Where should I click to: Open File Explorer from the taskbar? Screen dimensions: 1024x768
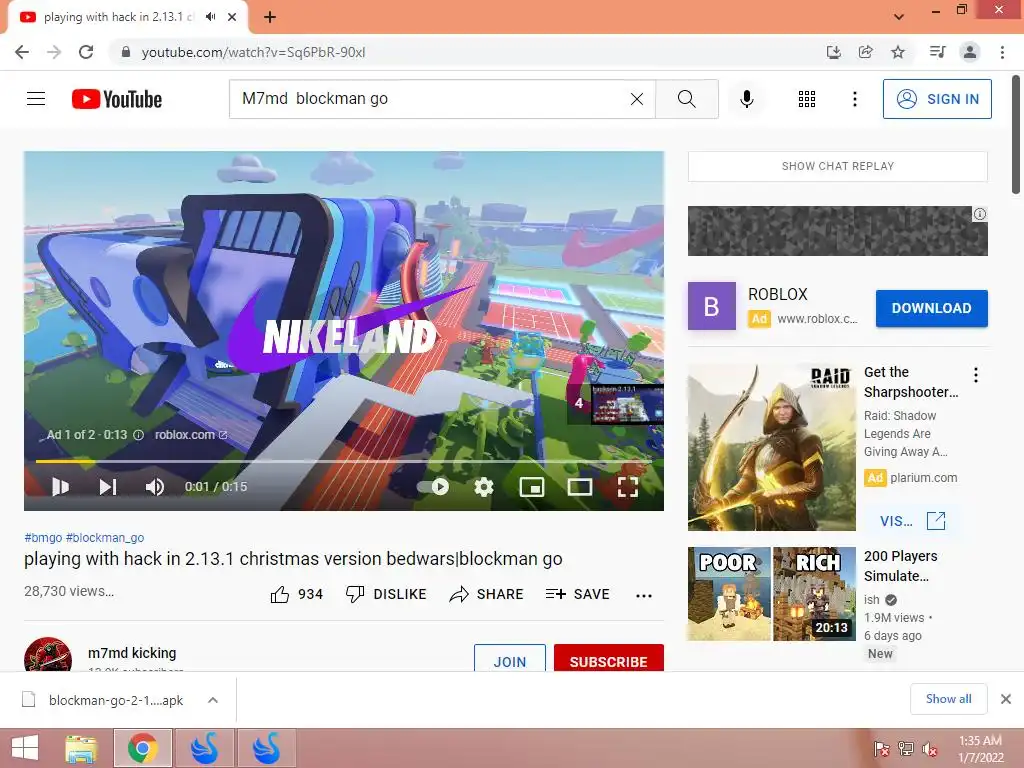[x=82, y=748]
